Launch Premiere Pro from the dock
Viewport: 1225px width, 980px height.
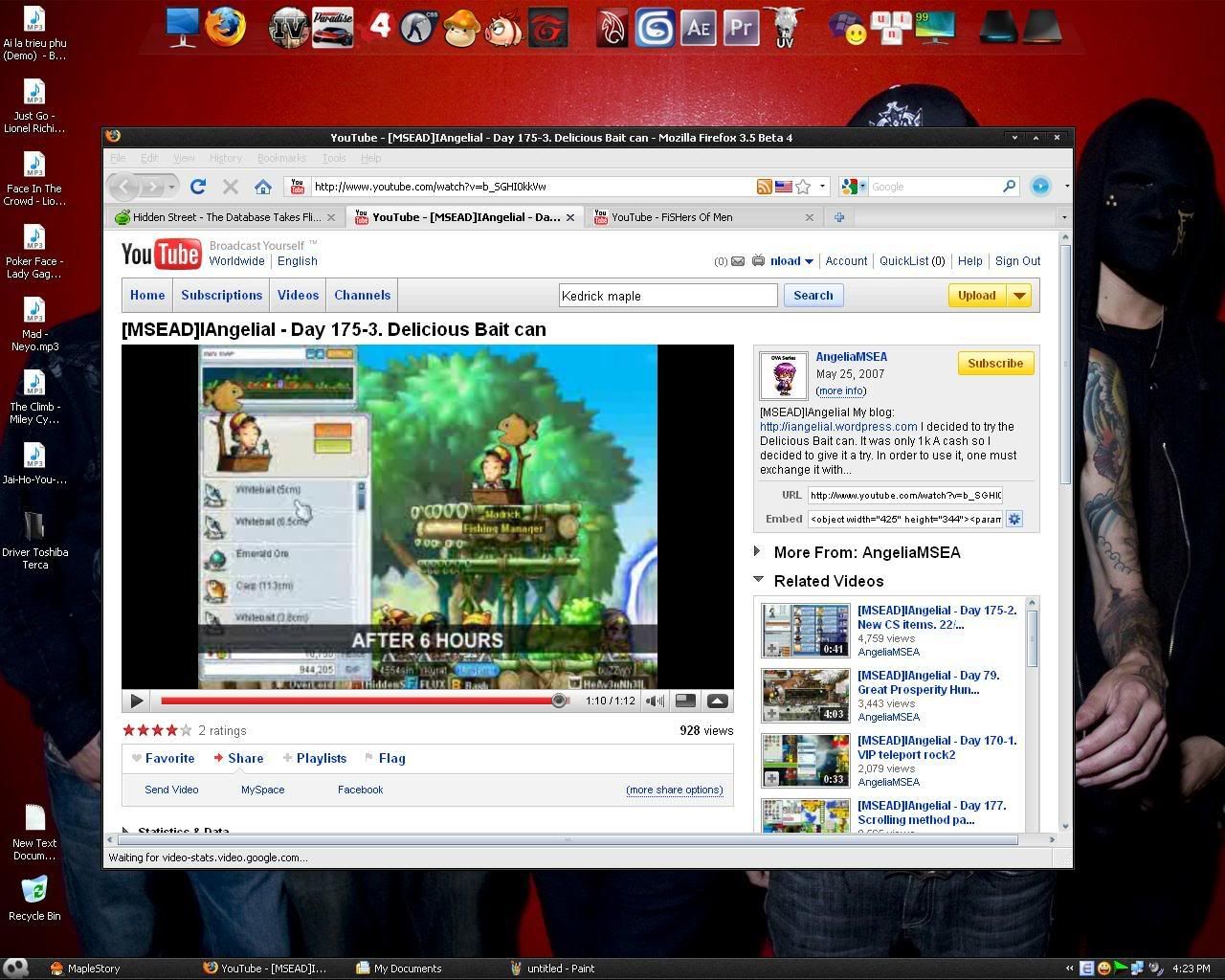click(741, 28)
